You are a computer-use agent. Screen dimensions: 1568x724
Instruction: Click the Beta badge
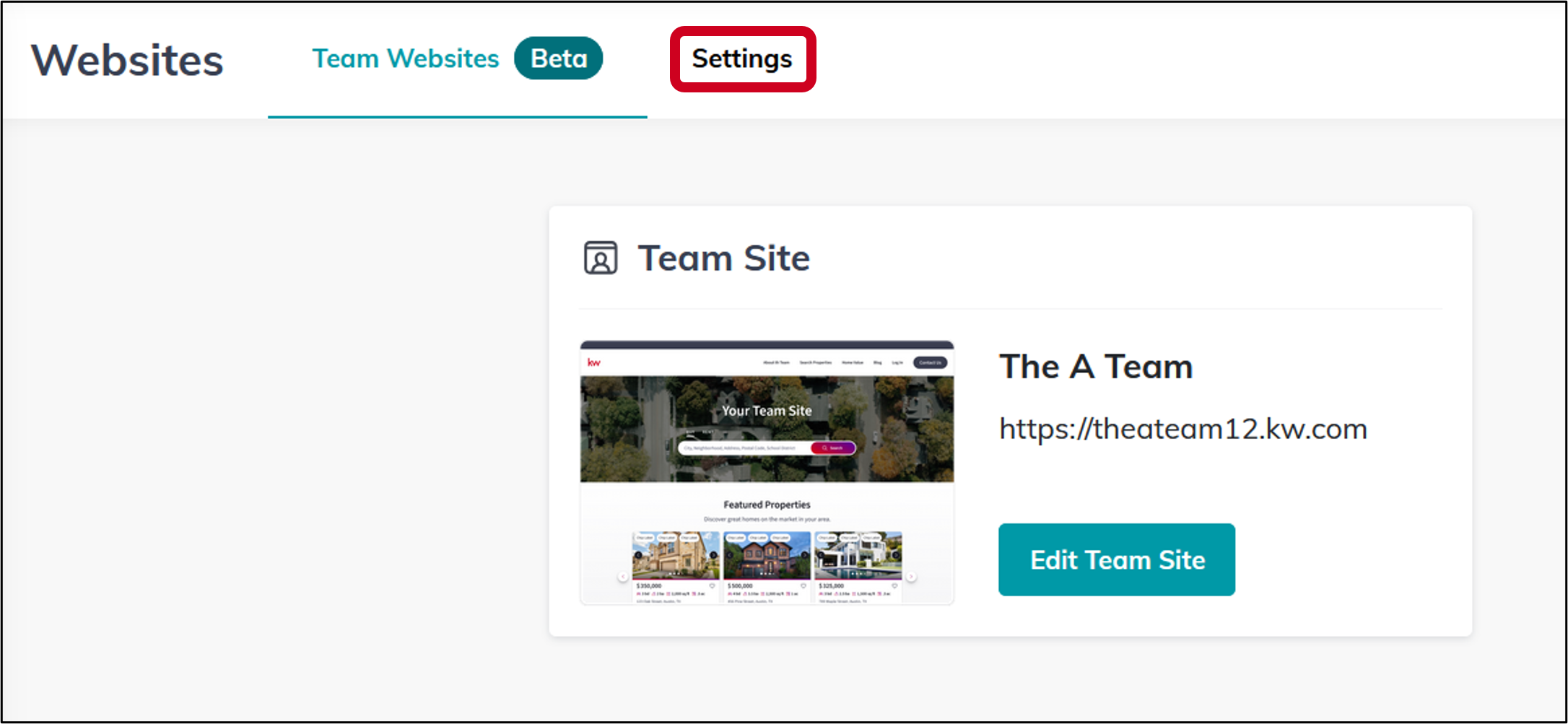pyautogui.click(x=559, y=58)
